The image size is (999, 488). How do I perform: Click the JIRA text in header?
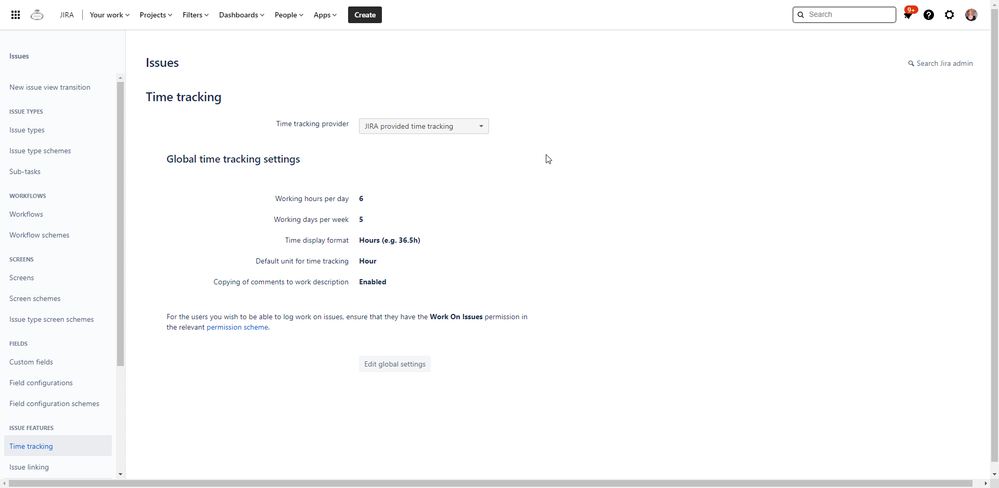pos(67,15)
